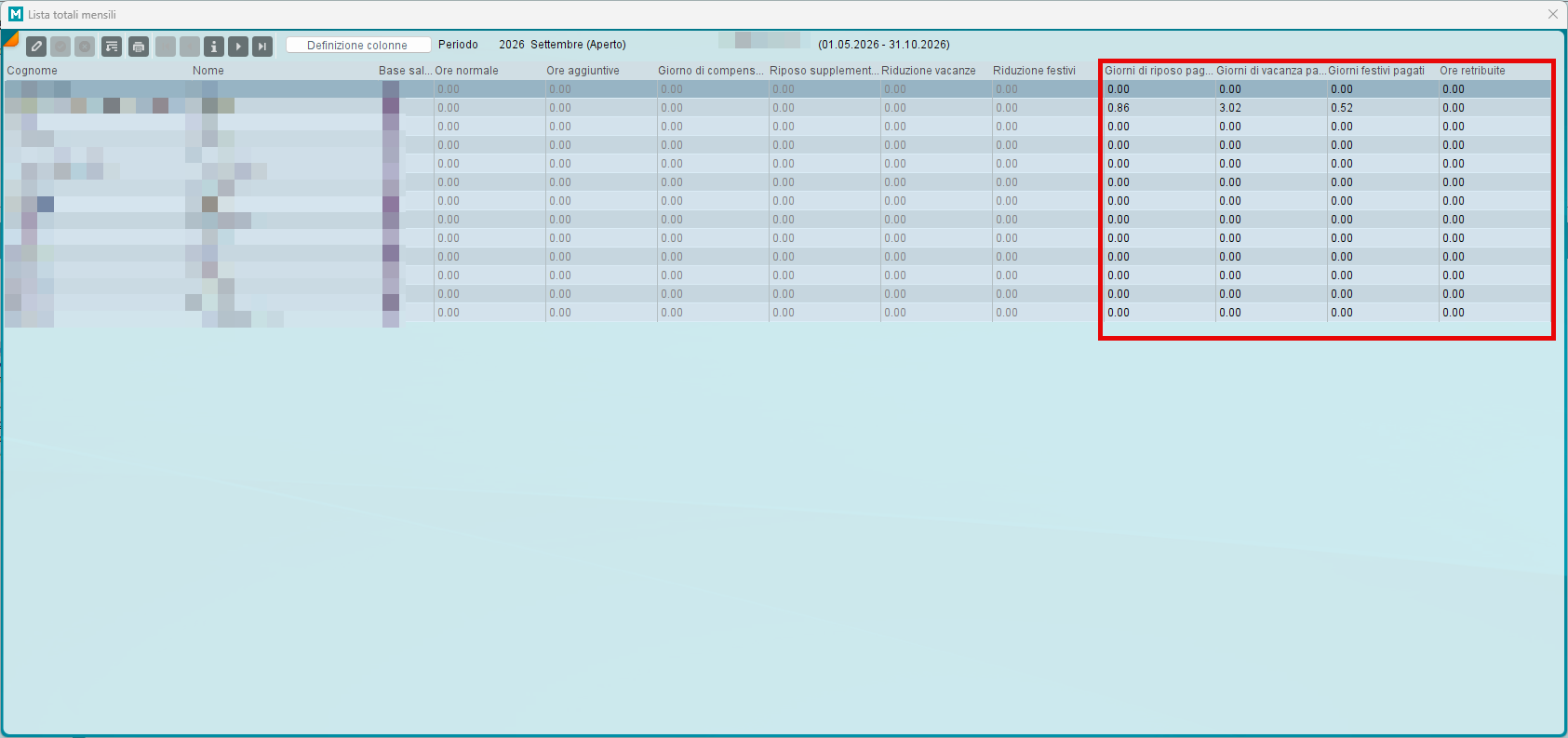Screen dimensions: 1568x738
Task: Open Definizione colonne button
Action: [358, 45]
